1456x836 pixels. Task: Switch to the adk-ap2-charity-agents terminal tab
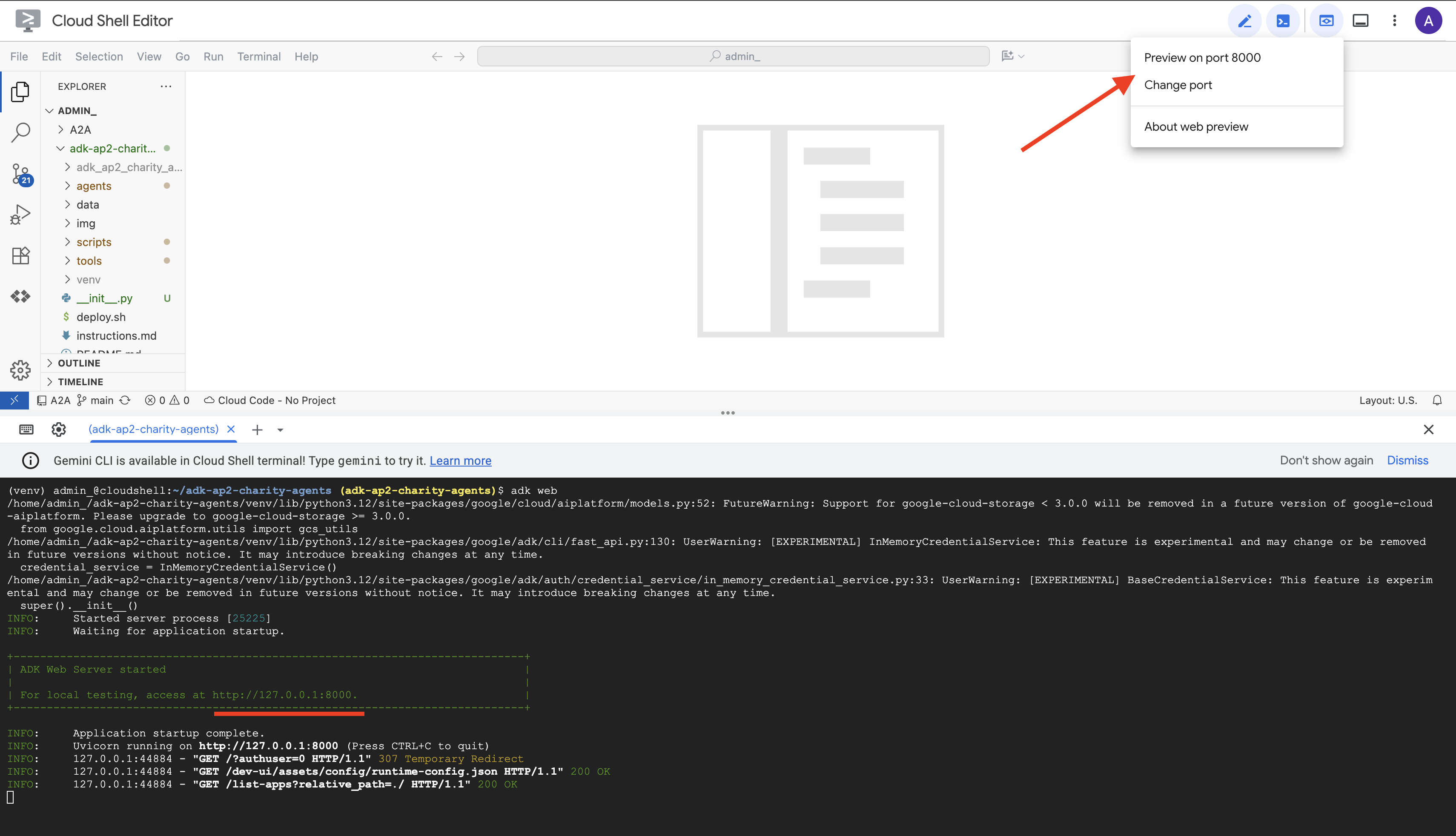point(154,429)
